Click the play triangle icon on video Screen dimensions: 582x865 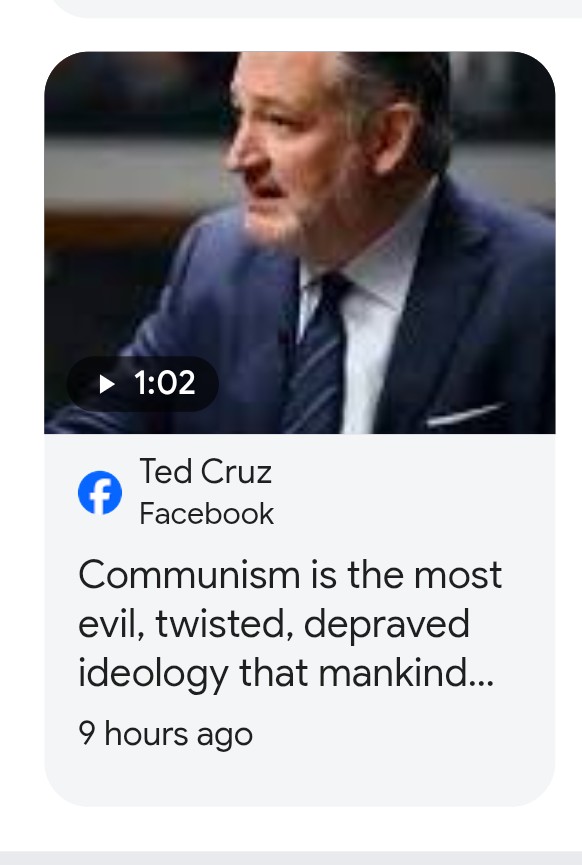(x=106, y=383)
